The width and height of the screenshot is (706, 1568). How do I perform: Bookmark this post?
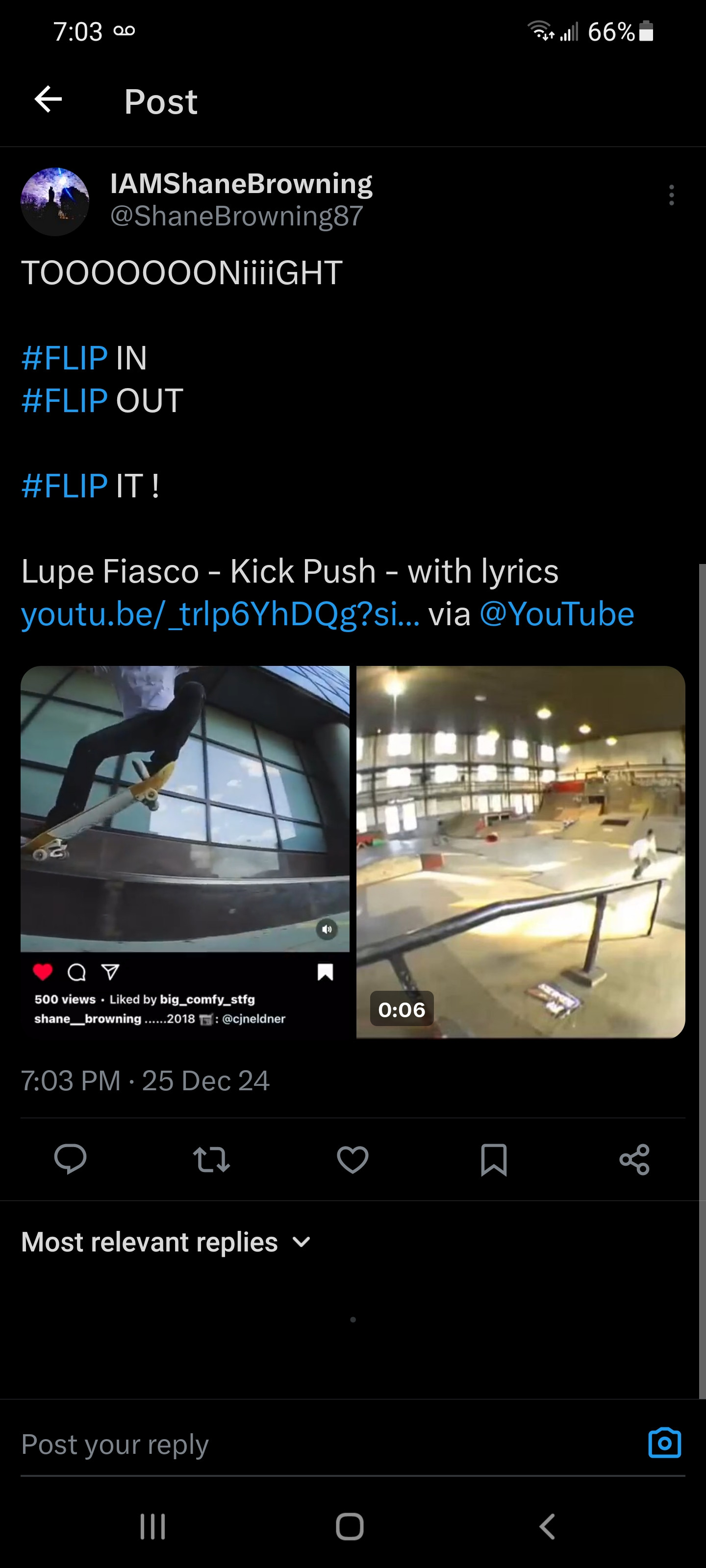[x=493, y=1158]
